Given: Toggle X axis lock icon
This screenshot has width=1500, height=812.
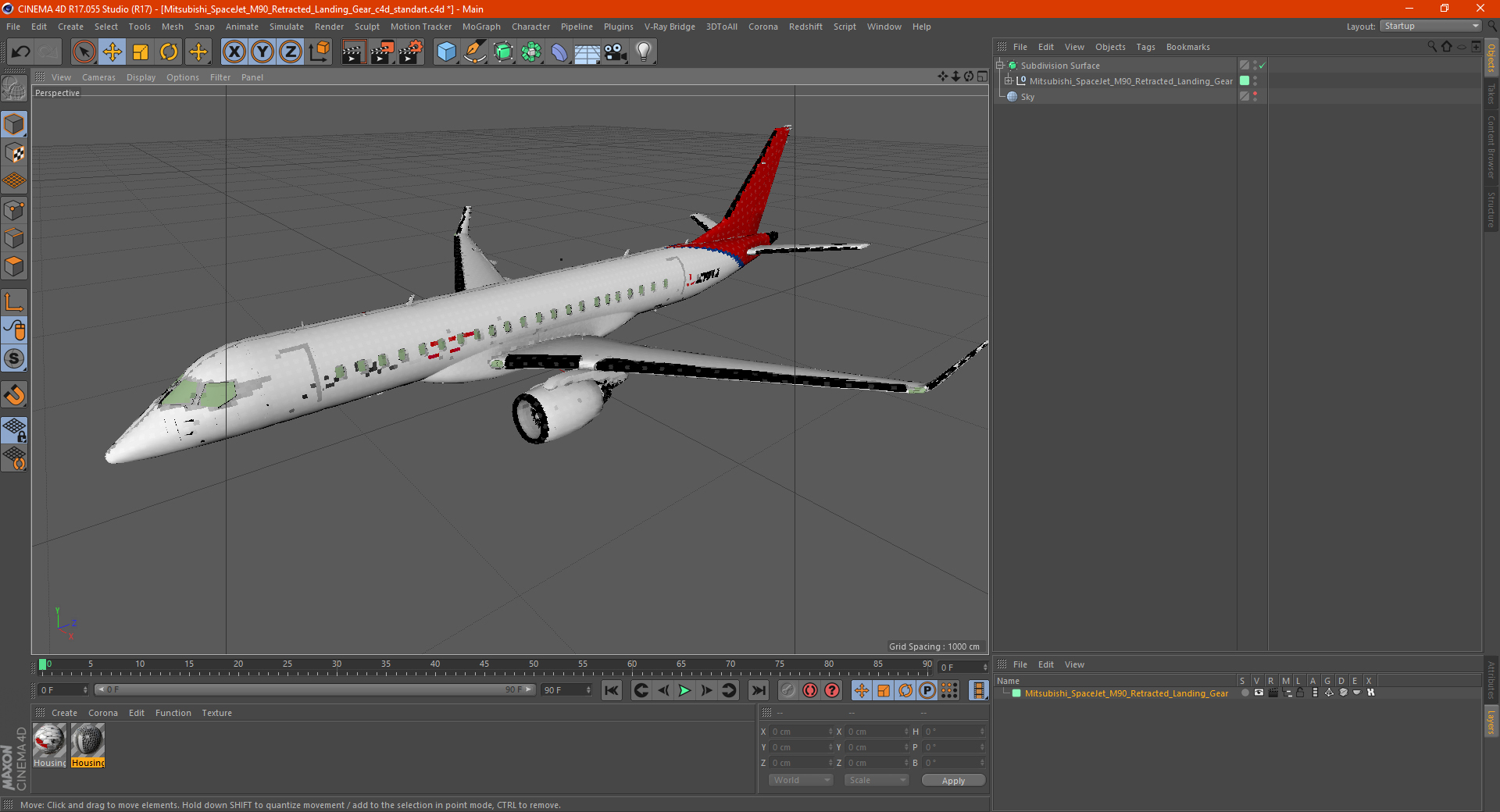Looking at the screenshot, I should (x=234, y=52).
